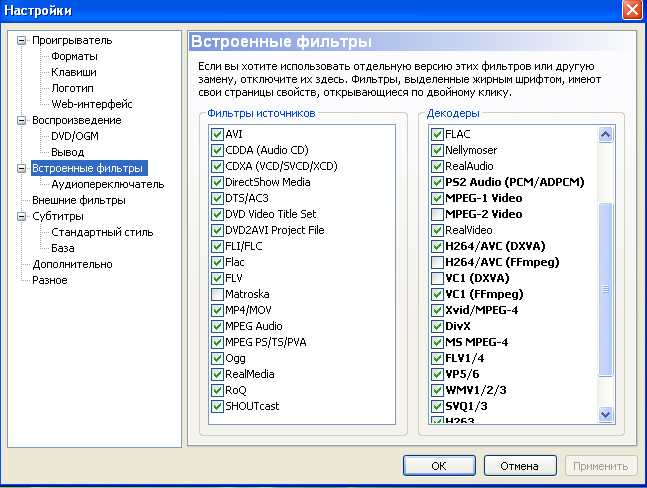647x488 pixels.
Task: Collapse the Проигрыватель tree node
Action: (x=21, y=40)
